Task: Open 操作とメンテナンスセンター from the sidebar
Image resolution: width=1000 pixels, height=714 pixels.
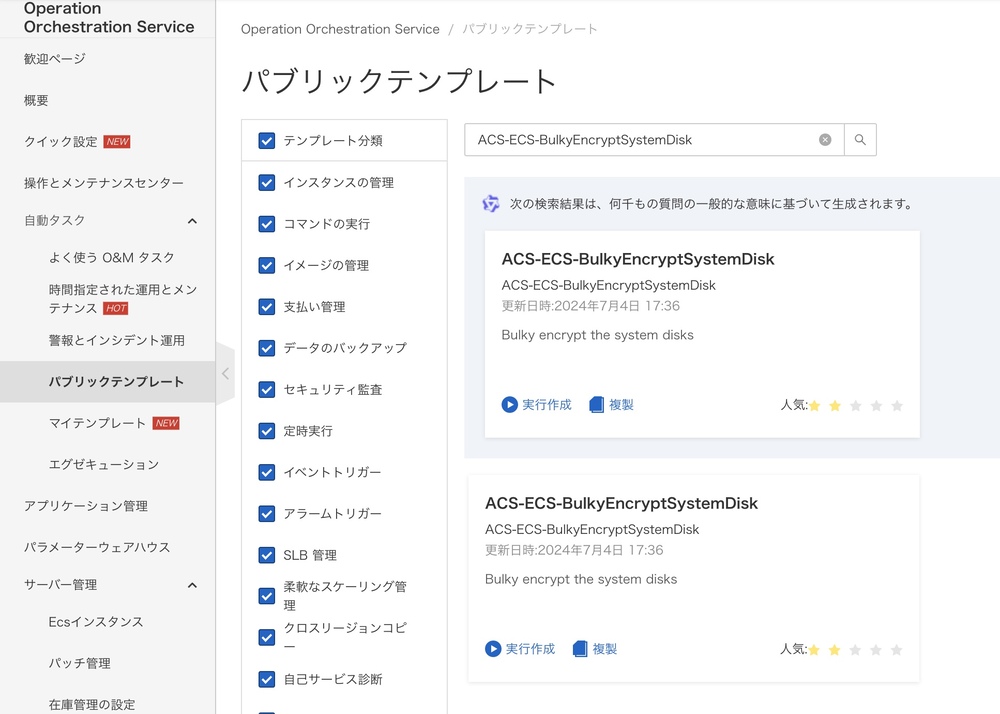Action: 104,183
